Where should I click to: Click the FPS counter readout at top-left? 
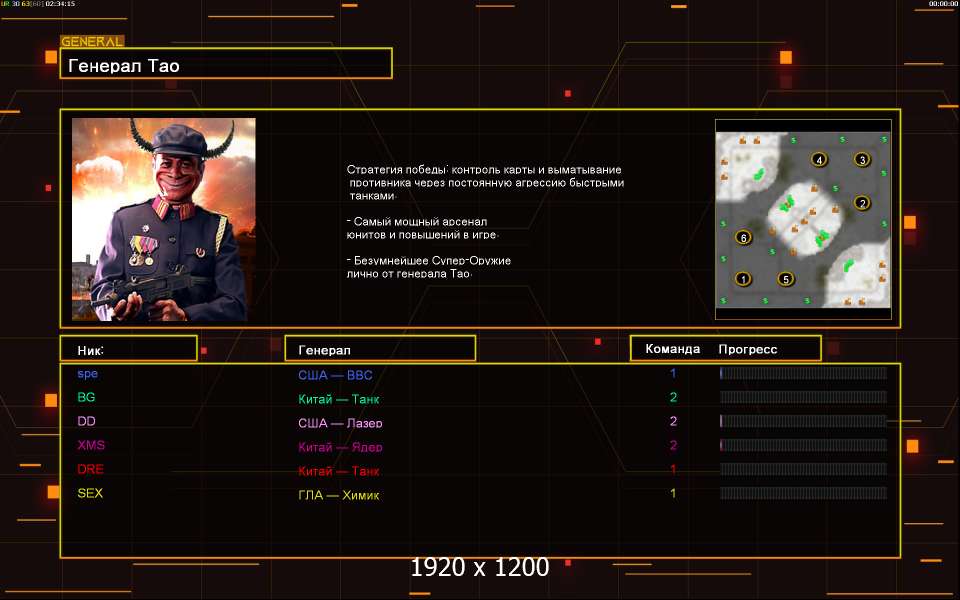pos(38,4)
